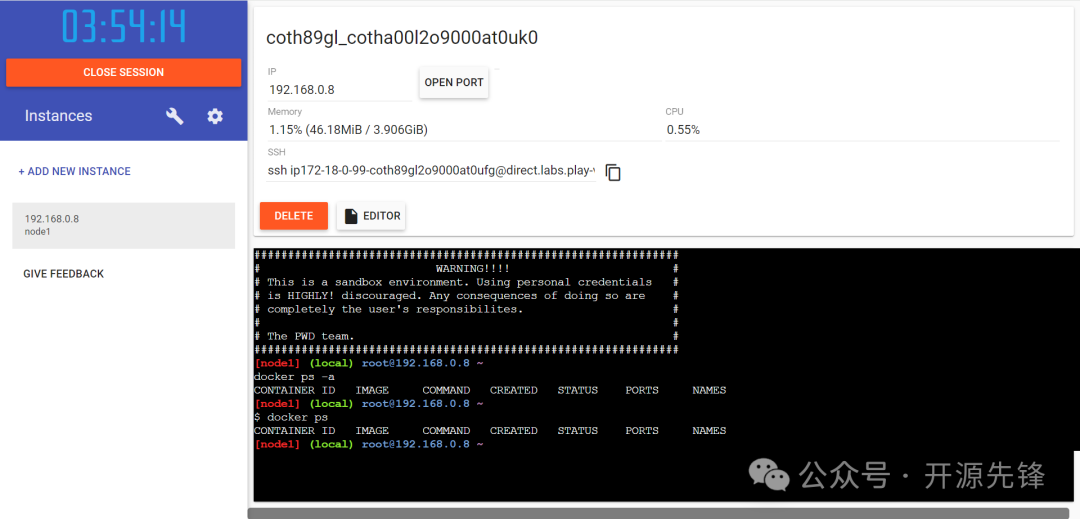Click the WARNING!!!! text in the terminal

[x=472, y=268]
